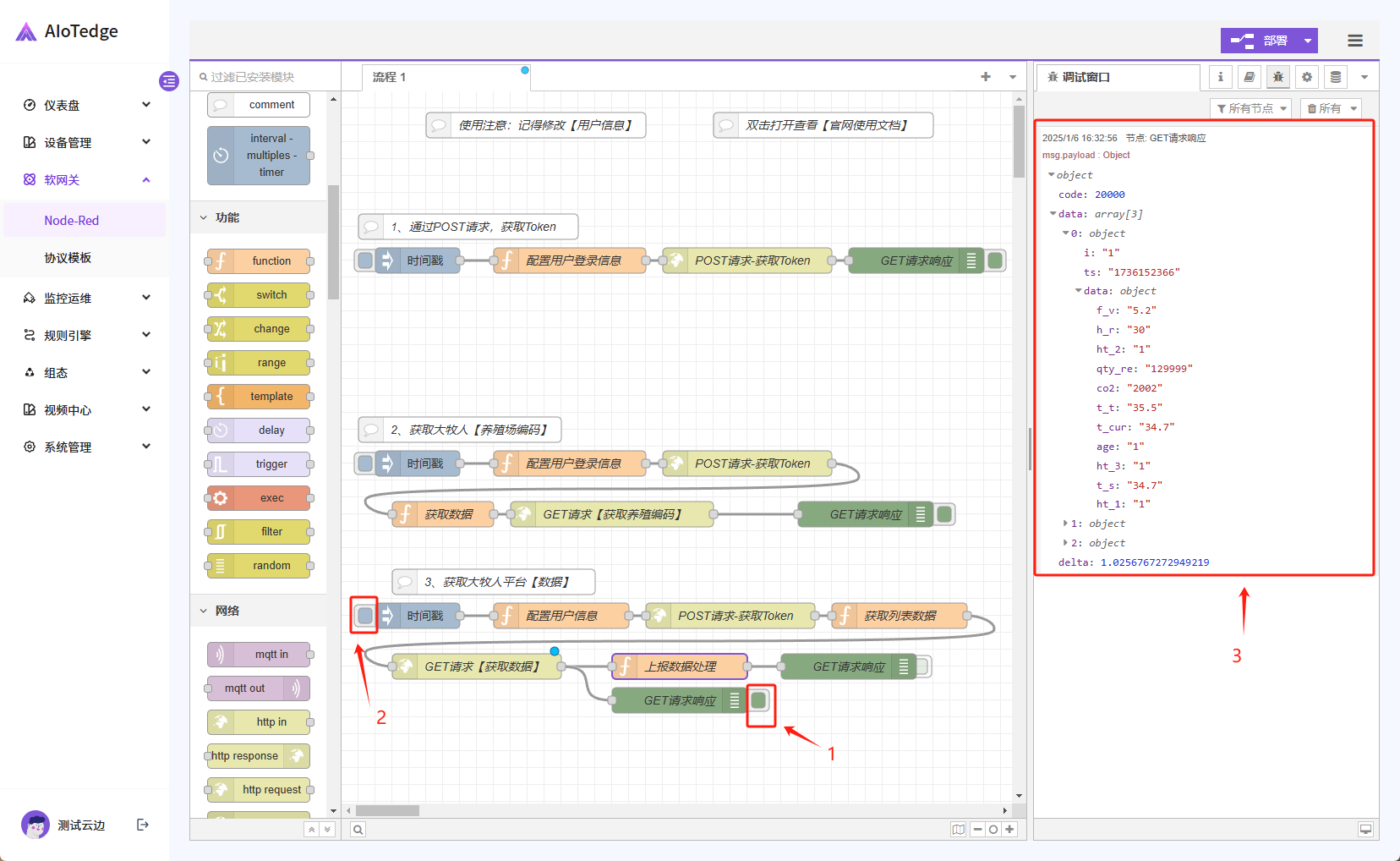Viewport: 1400px width, 861px height.
Task: Open the configuration nodes gear icon
Action: (x=1307, y=77)
